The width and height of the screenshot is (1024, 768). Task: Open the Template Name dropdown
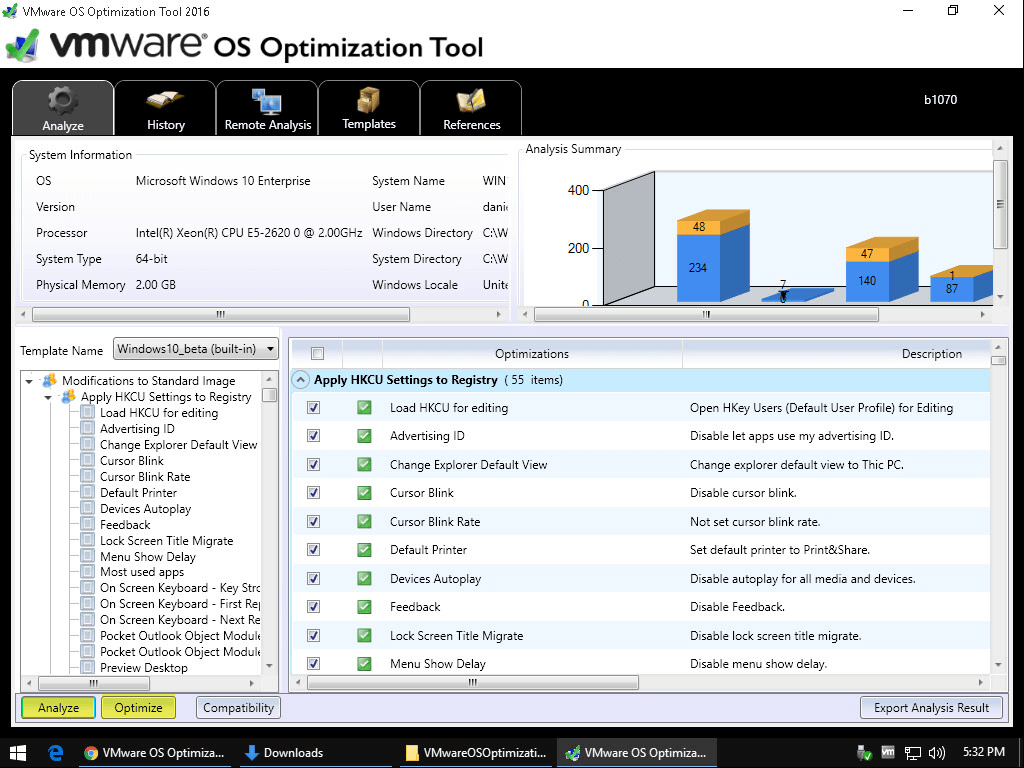pyautogui.click(x=196, y=349)
